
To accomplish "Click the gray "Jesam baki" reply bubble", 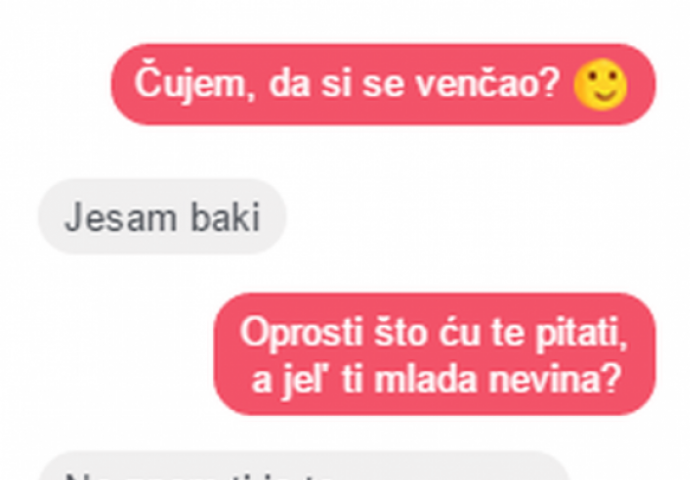I will point(162,216).
